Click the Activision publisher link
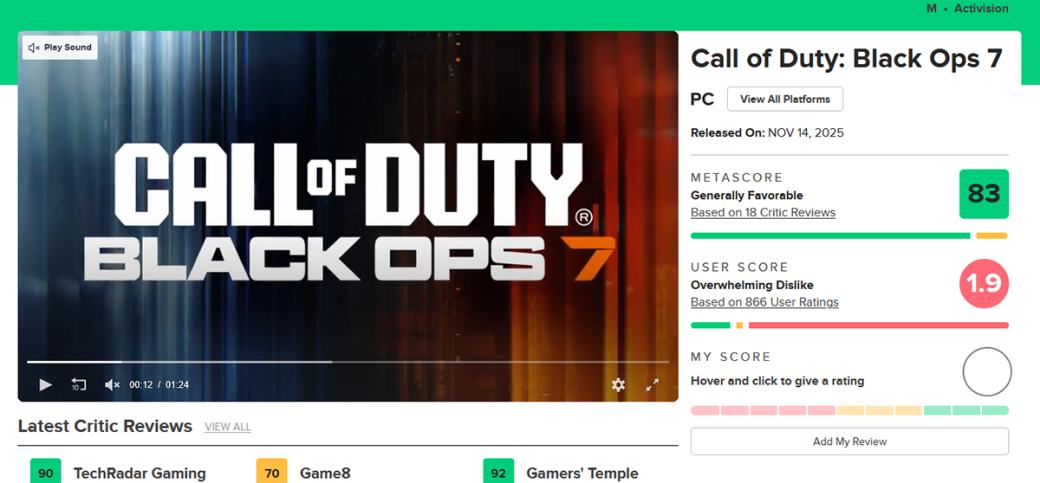1040x483 pixels. [981, 9]
